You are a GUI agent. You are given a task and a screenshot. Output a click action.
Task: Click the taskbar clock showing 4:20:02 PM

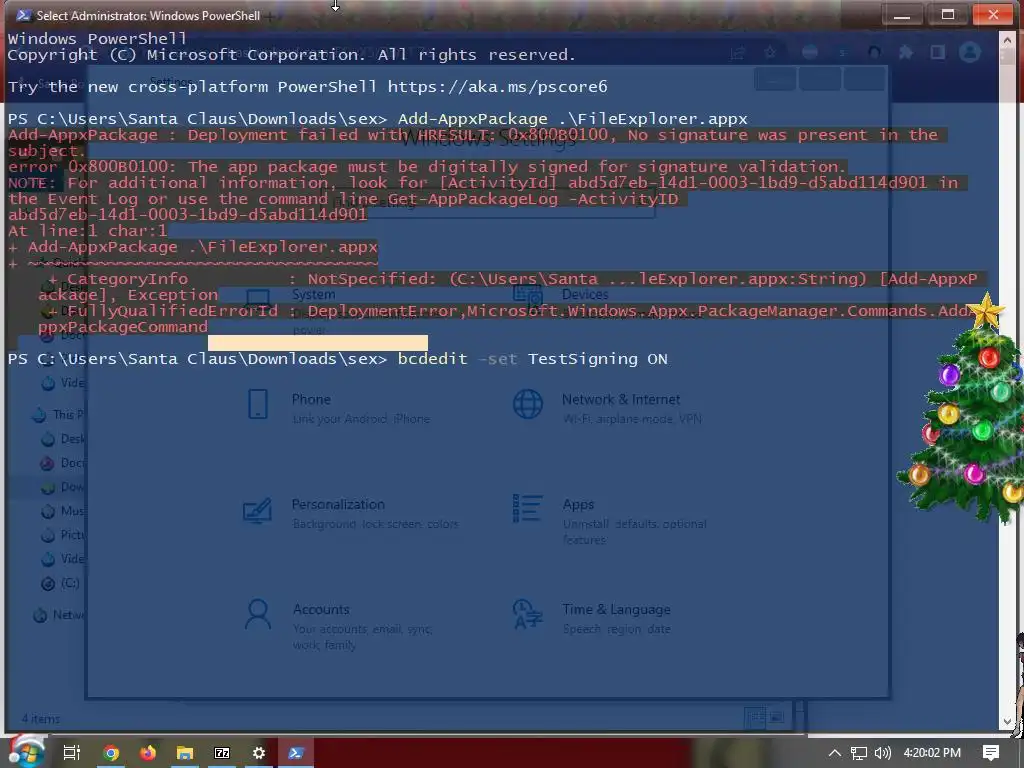pos(932,753)
